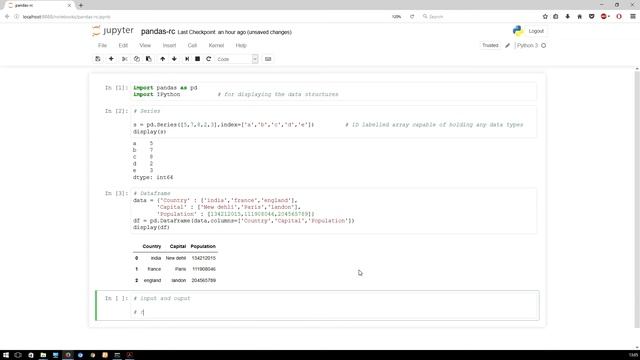Open the File menu
640x360 pixels.
(x=102, y=45)
